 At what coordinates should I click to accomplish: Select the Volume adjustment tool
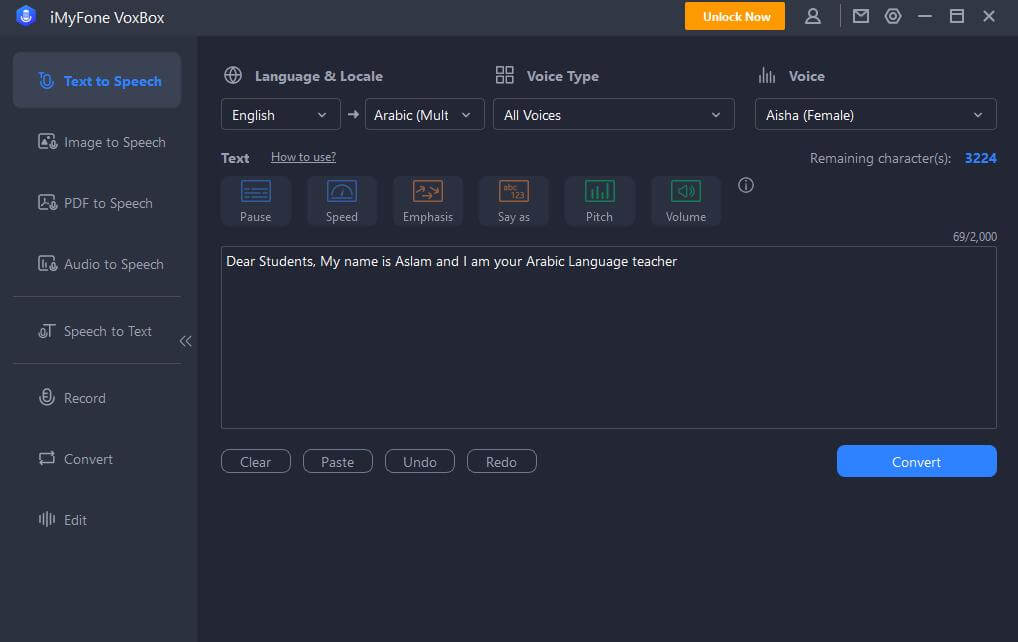pyautogui.click(x=686, y=201)
